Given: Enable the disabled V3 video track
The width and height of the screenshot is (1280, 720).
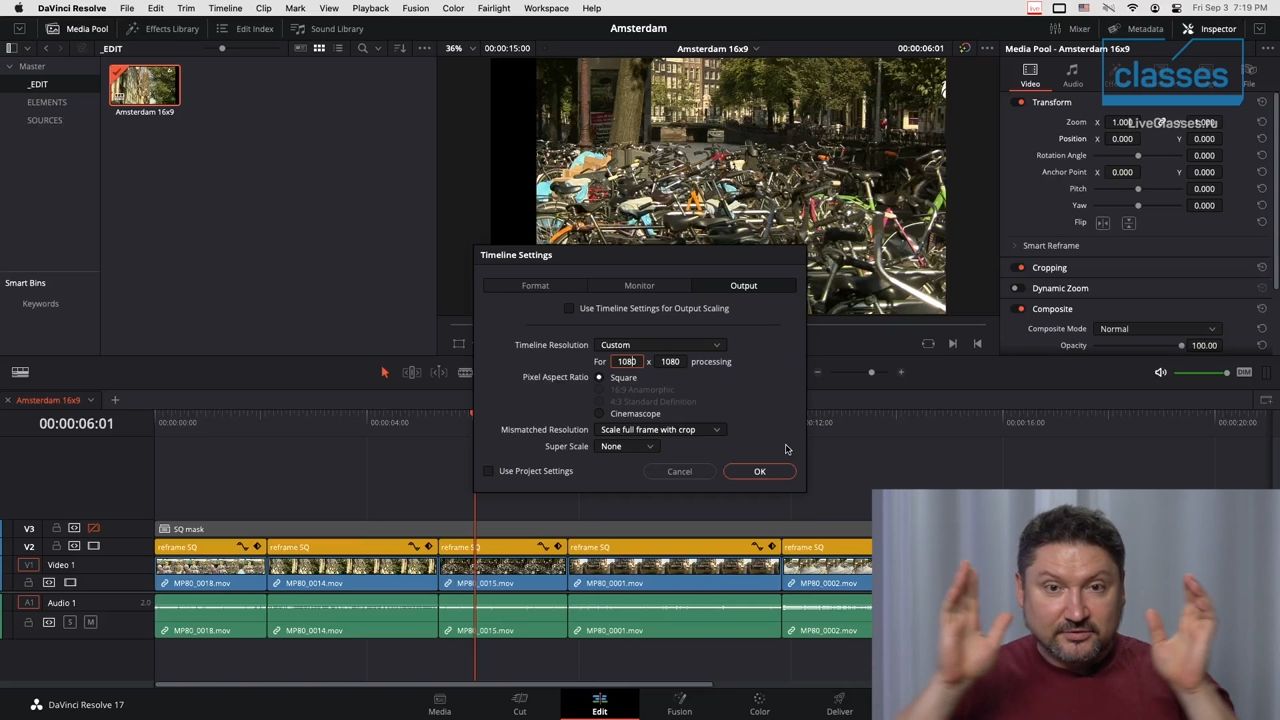Looking at the screenshot, I should tap(93, 528).
